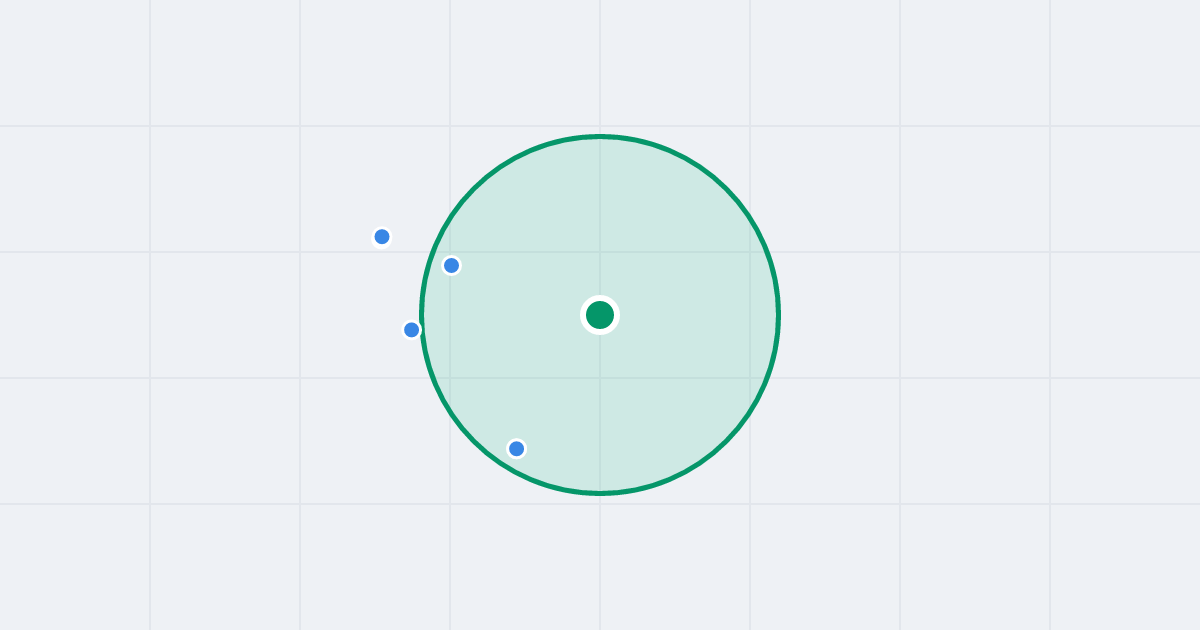The width and height of the screenshot is (1200, 630).
Task: Click the rightmost point of the green circle border
Action: (x=778, y=315)
